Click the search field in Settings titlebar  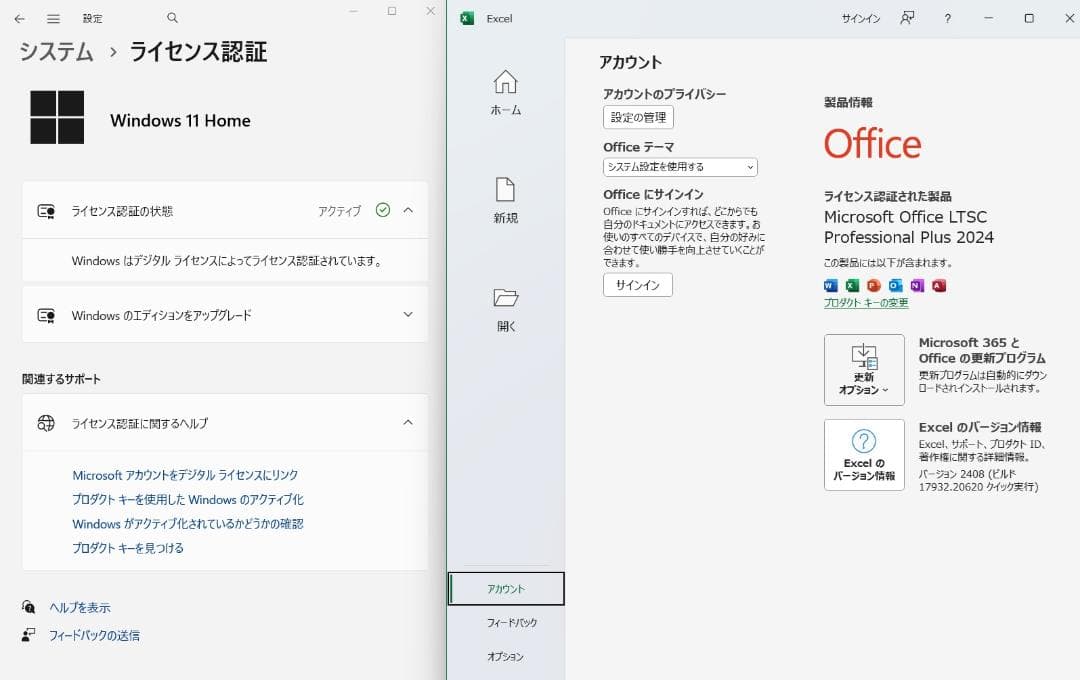coord(171,17)
